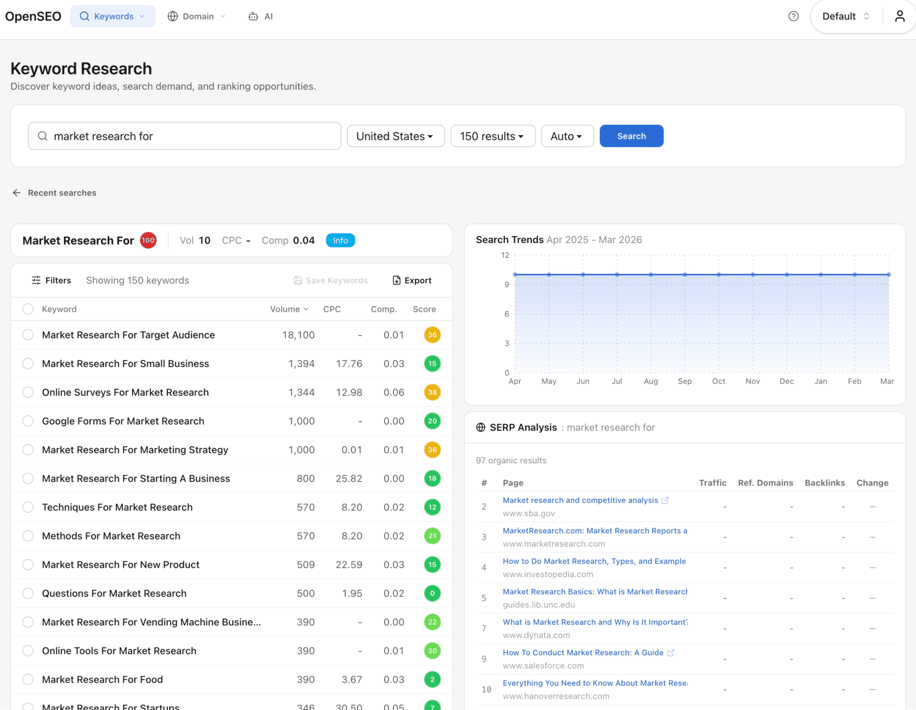Open the Market research and competitive analysis link
This screenshot has height=710, width=916.
580,500
